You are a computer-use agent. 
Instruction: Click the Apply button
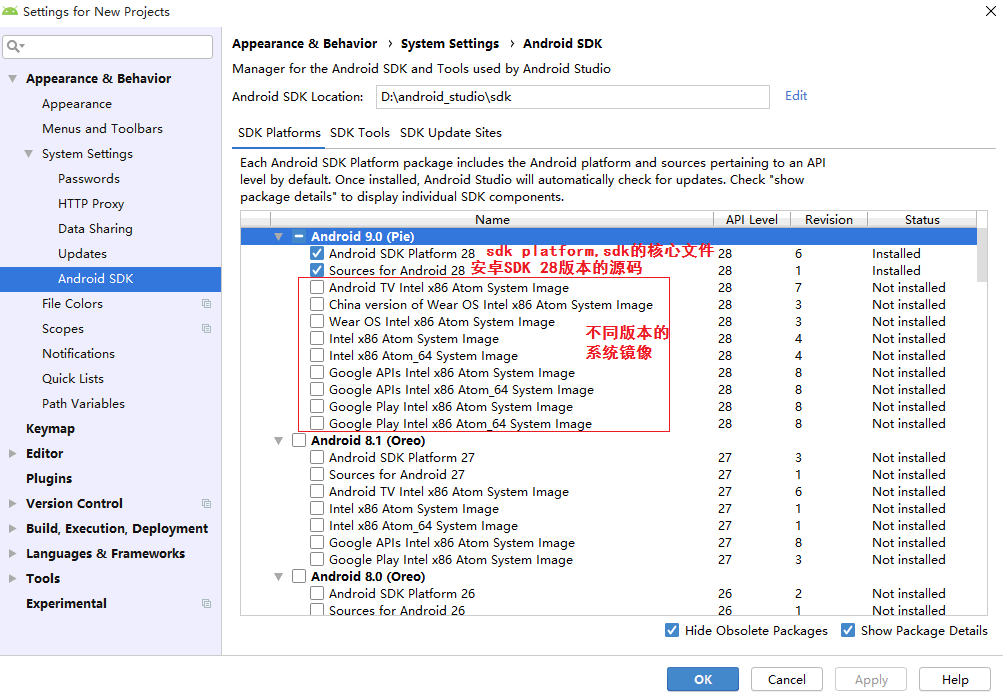(x=871, y=679)
